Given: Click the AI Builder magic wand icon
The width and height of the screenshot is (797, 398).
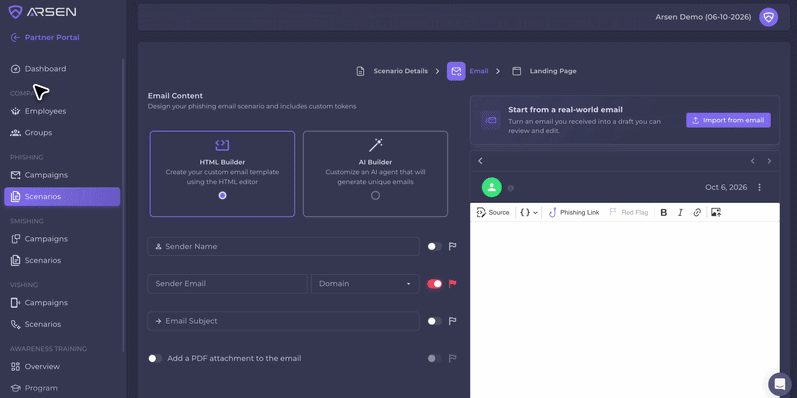Looking at the screenshot, I should pyautogui.click(x=376, y=145).
